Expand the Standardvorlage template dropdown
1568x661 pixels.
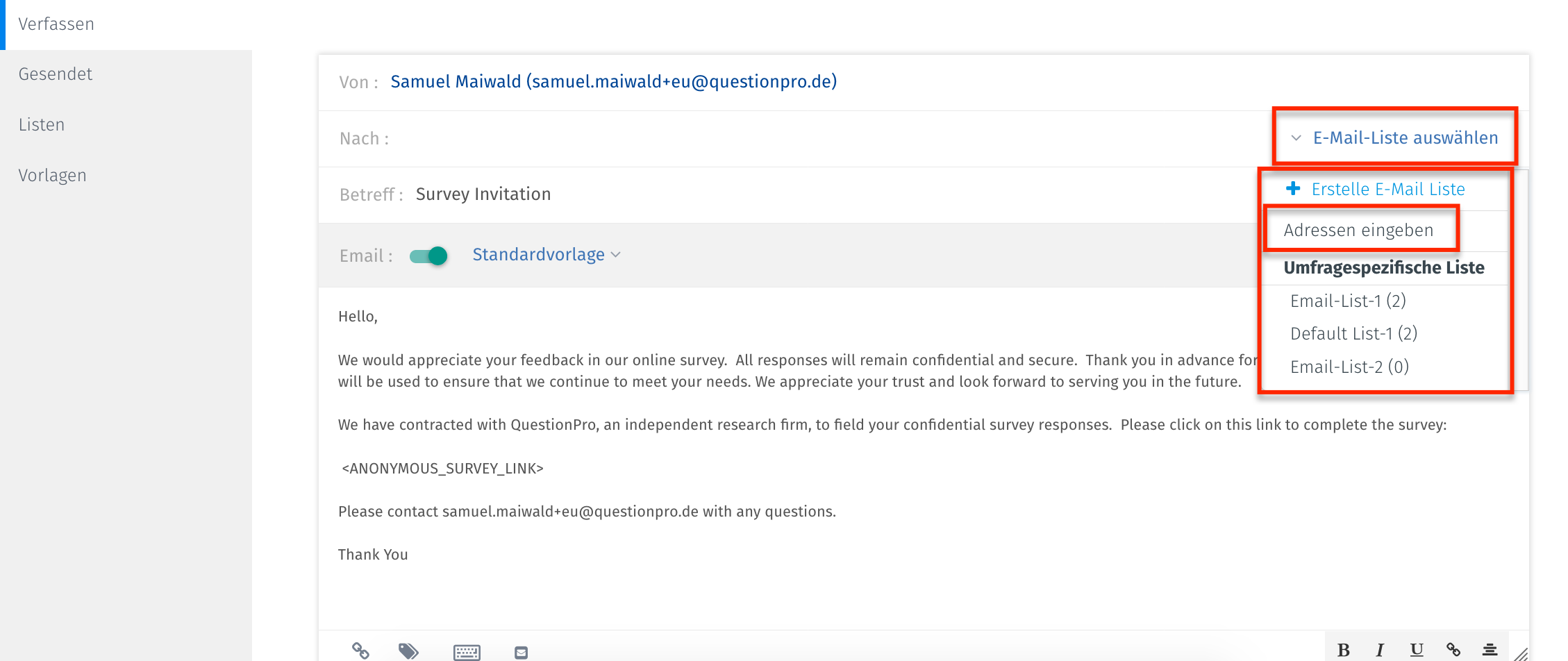(546, 254)
